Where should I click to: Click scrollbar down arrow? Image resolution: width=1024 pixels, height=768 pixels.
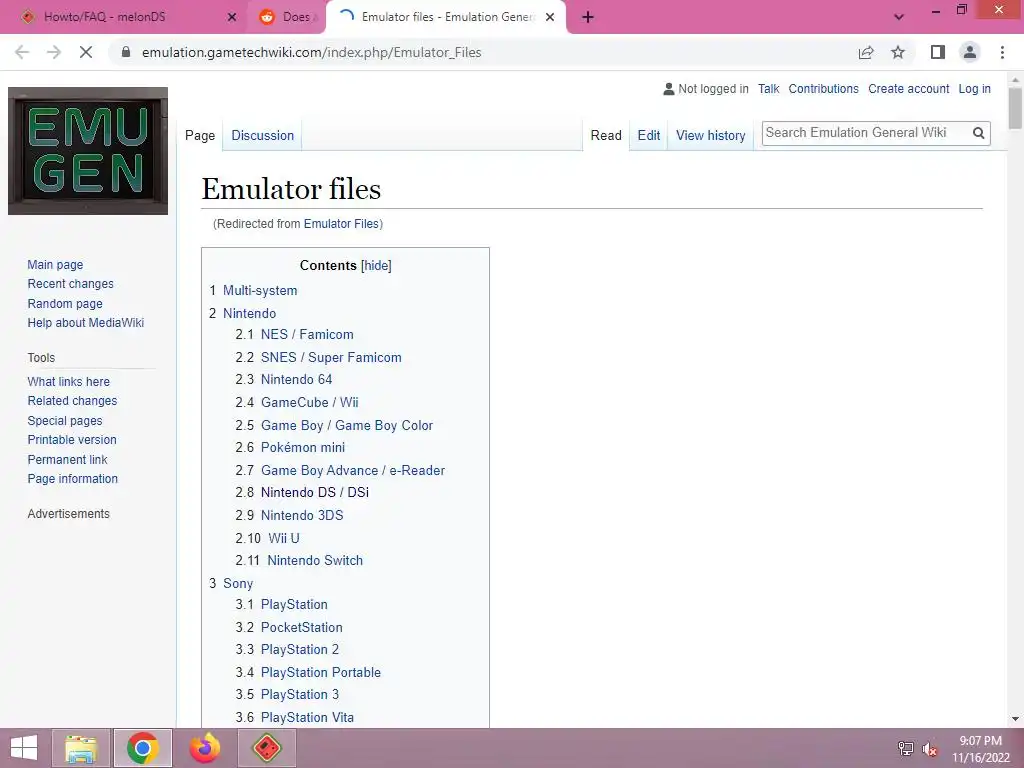(1015, 719)
